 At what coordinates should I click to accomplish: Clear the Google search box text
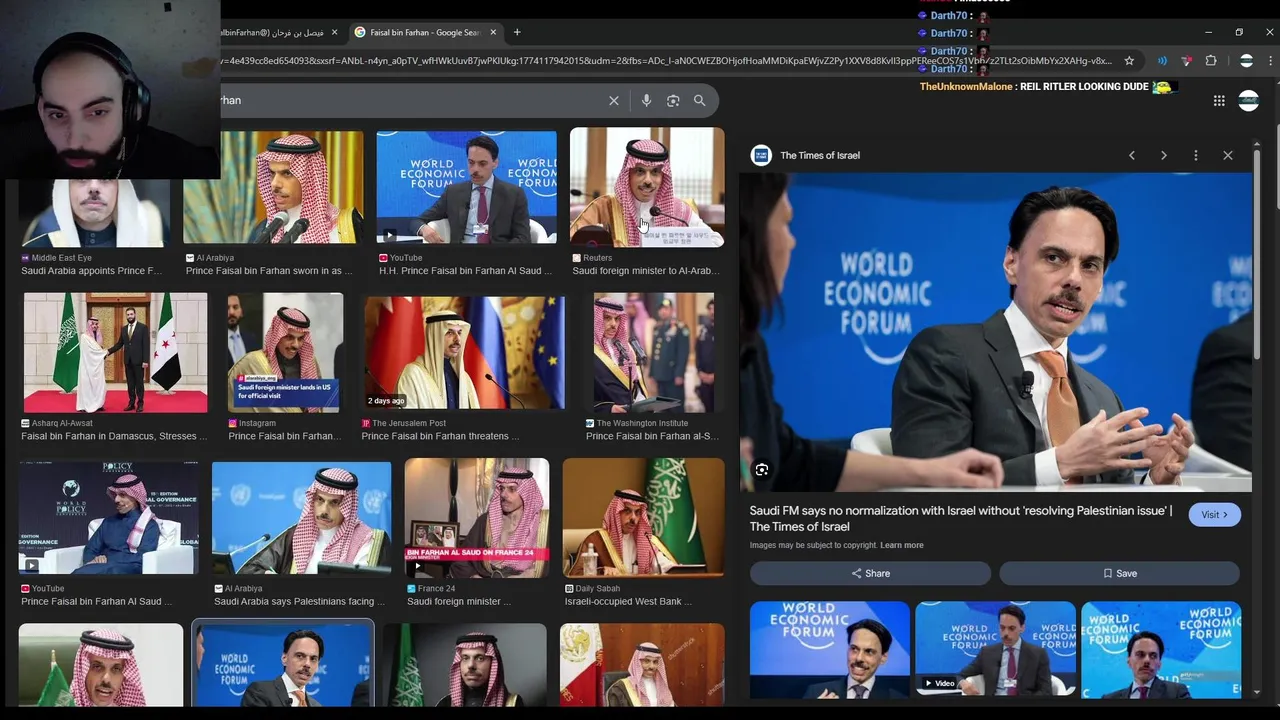[x=614, y=100]
